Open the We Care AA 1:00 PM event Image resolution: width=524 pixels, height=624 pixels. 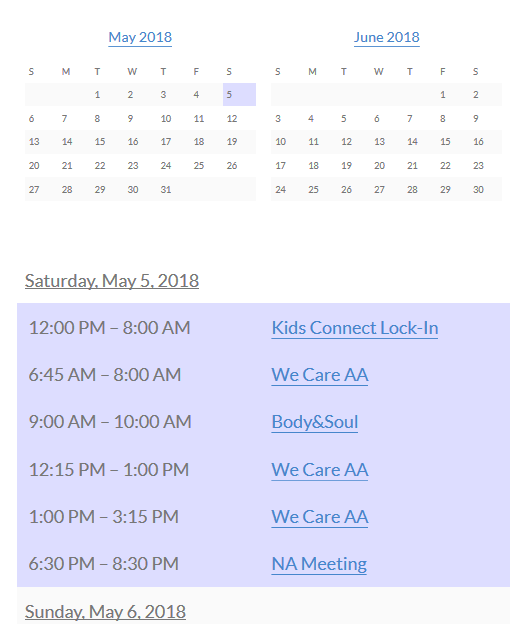(319, 517)
